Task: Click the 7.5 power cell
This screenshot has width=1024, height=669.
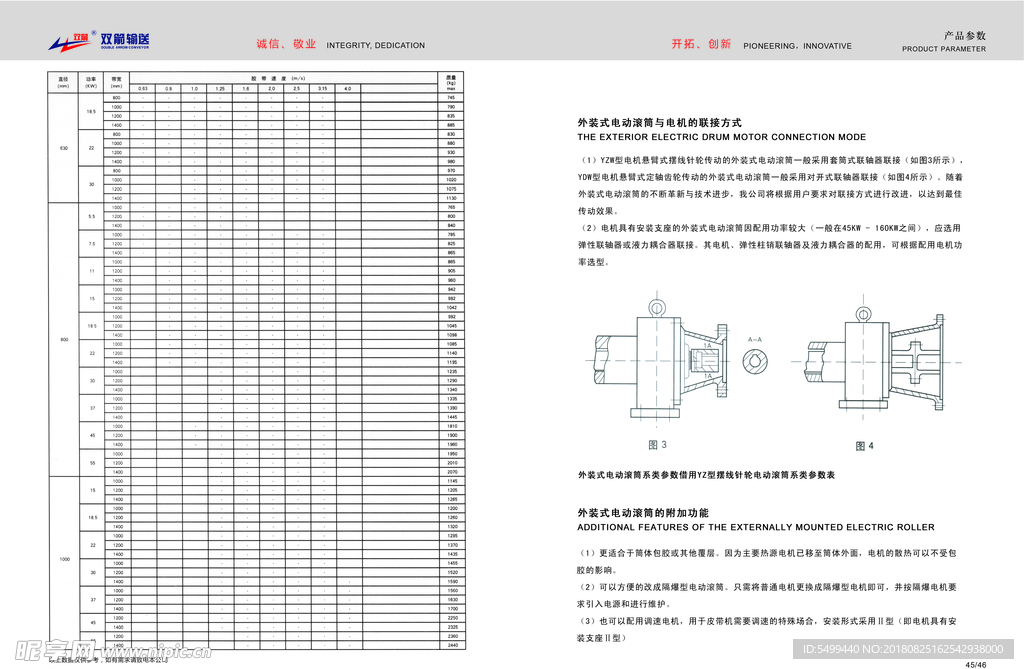Action: 91,244
